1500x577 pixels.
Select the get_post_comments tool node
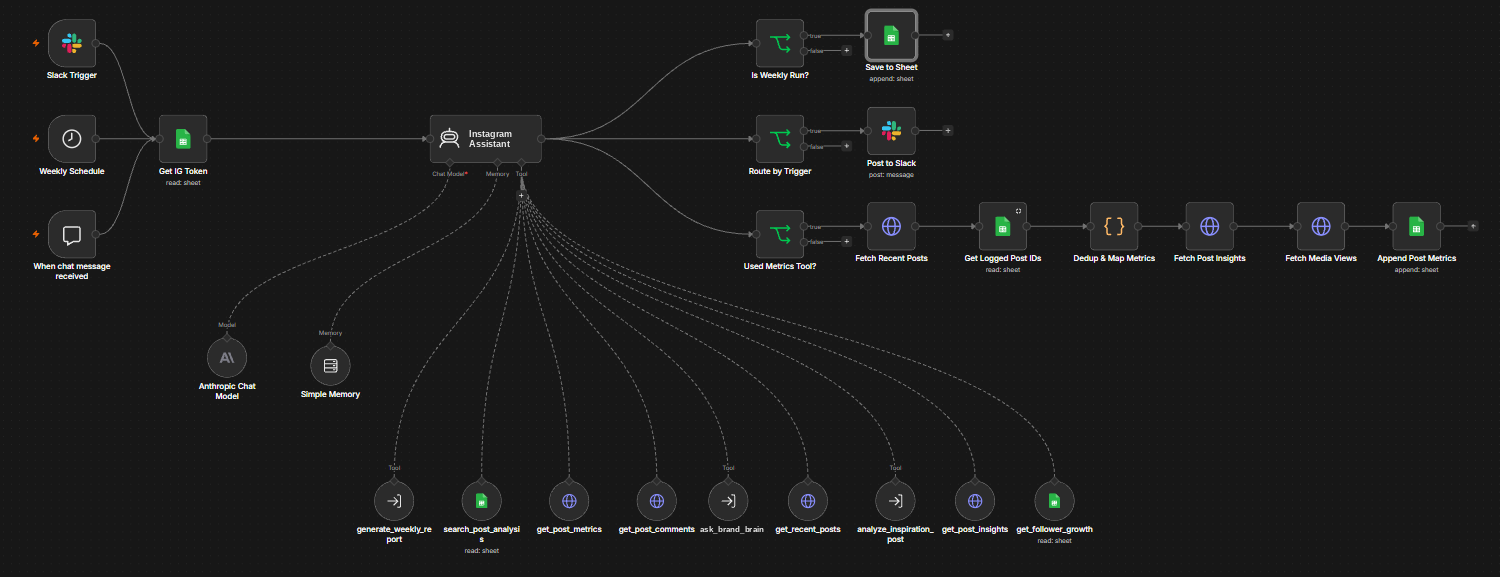pyautogui.click(x=656, y=500)
